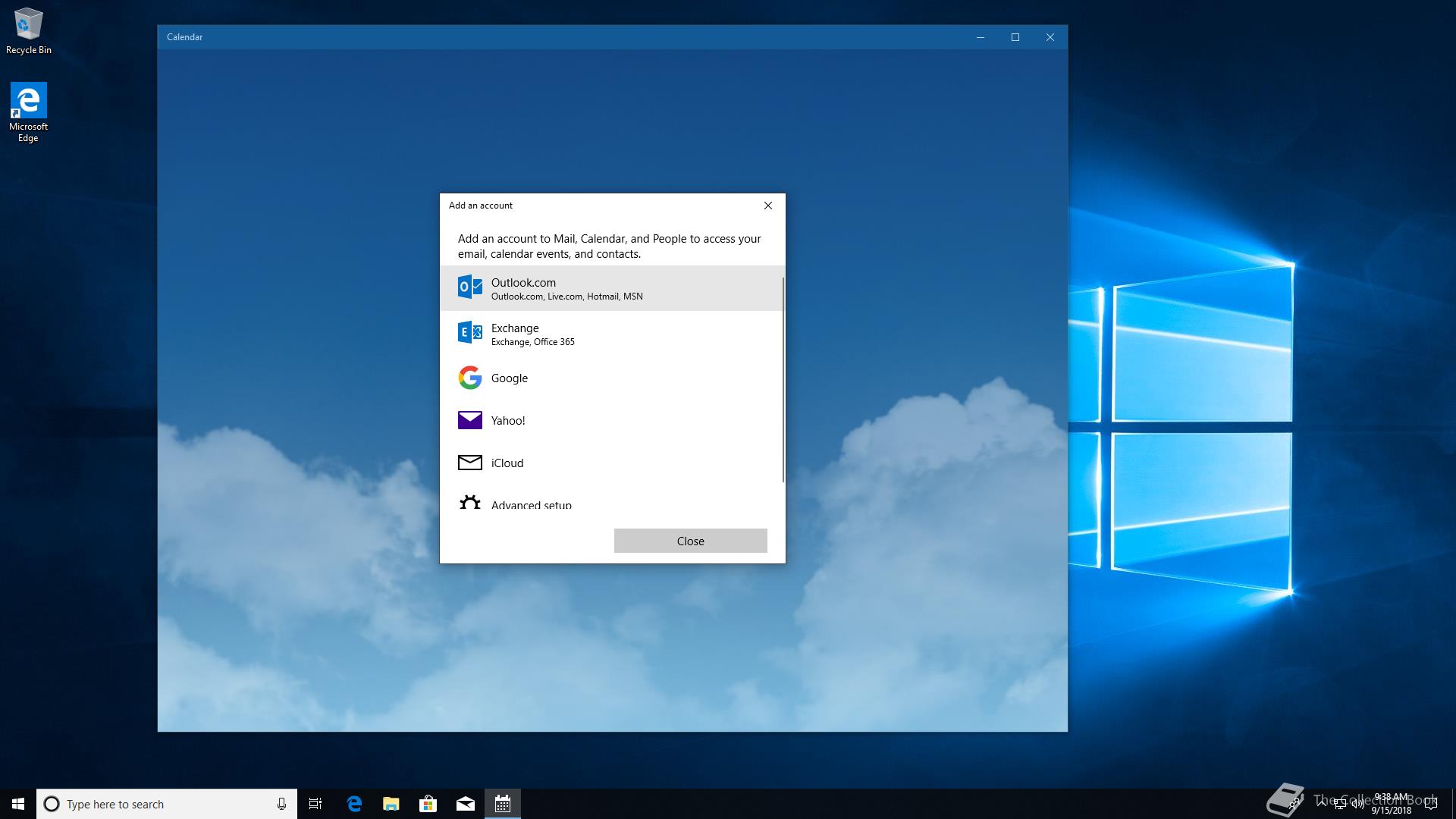Close the Add an account dialog with X
The height and width of the screenshot is (819, 1456).
pos(768,206)
